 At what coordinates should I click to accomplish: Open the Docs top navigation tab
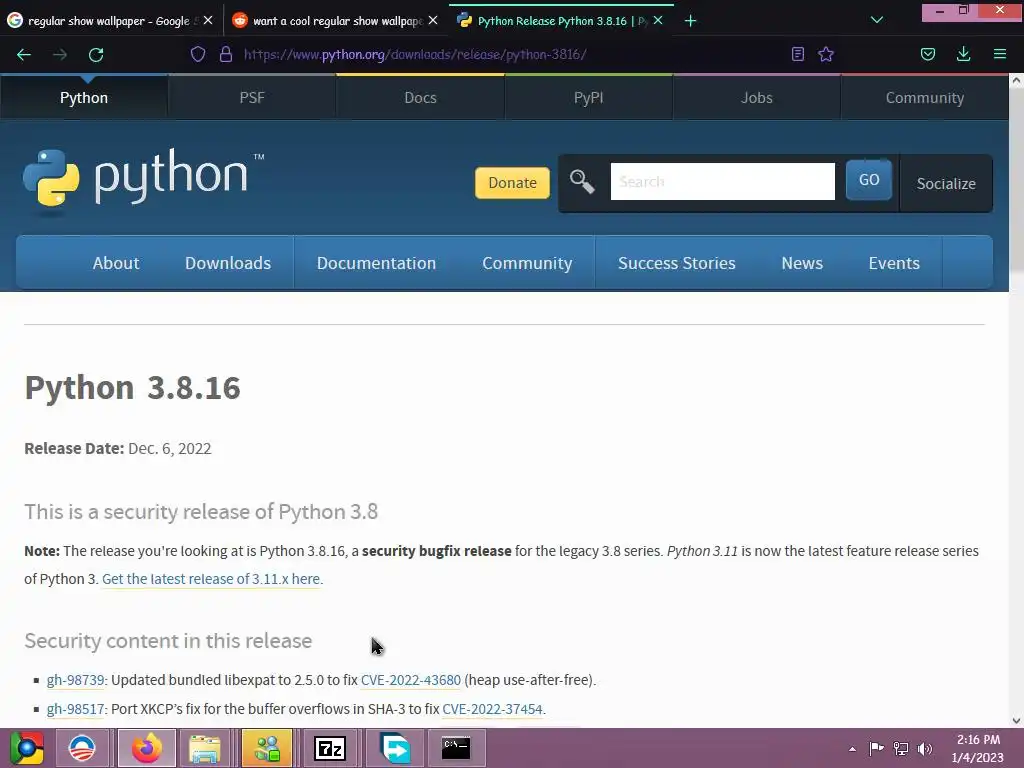click(x=420, y=98)
